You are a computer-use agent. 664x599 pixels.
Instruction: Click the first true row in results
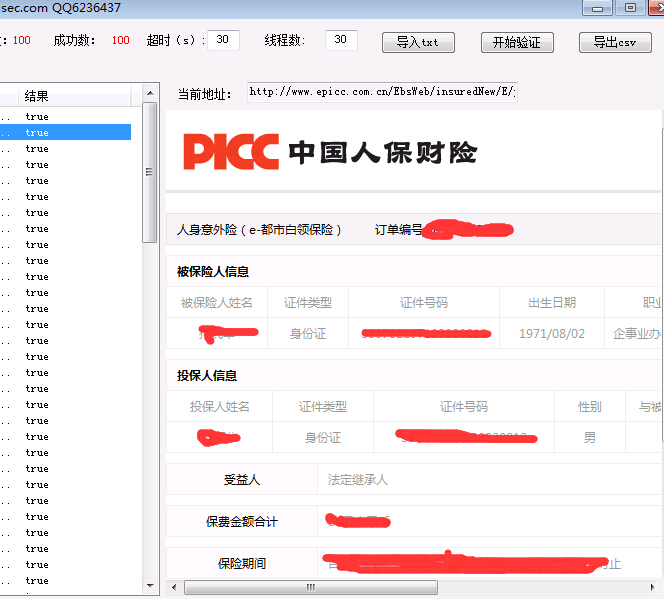tap(65, 116)
